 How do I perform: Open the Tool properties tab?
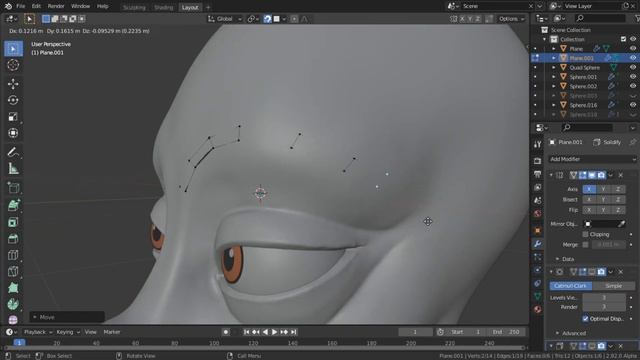[538, 144]
